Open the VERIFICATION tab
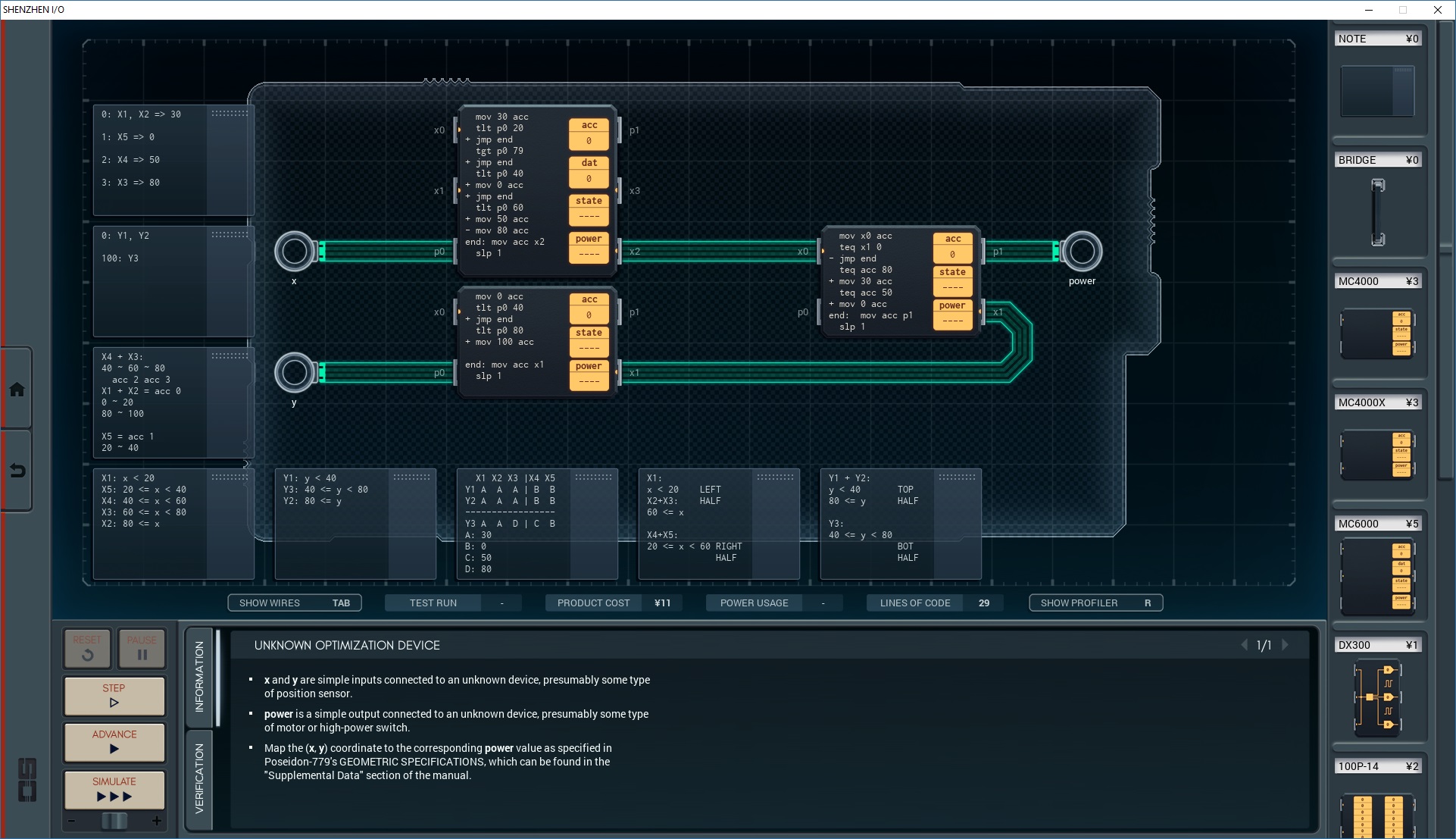Screen dimensions: 1456x839 pos(199,778)
